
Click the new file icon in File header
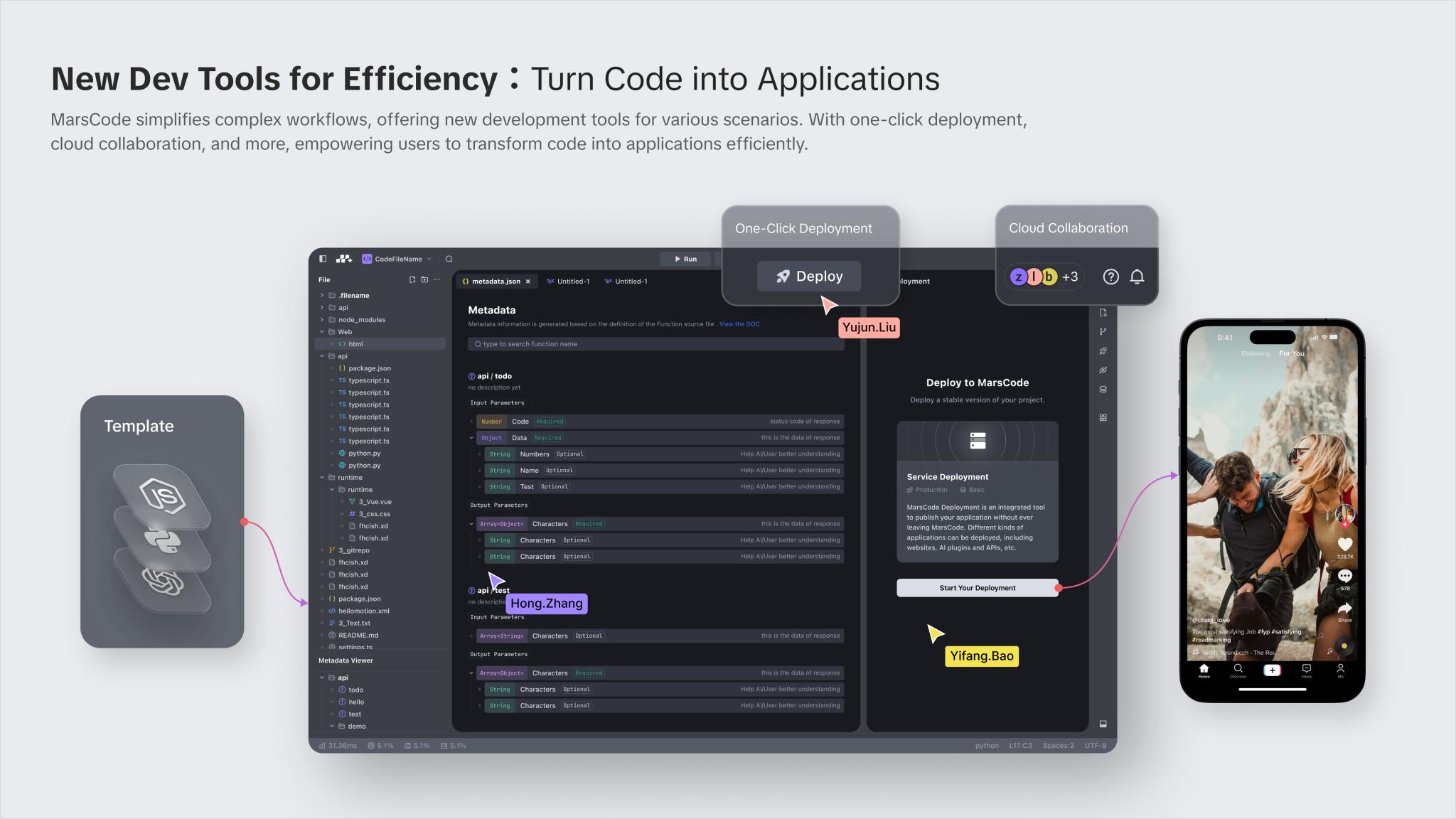coord(412,279)
